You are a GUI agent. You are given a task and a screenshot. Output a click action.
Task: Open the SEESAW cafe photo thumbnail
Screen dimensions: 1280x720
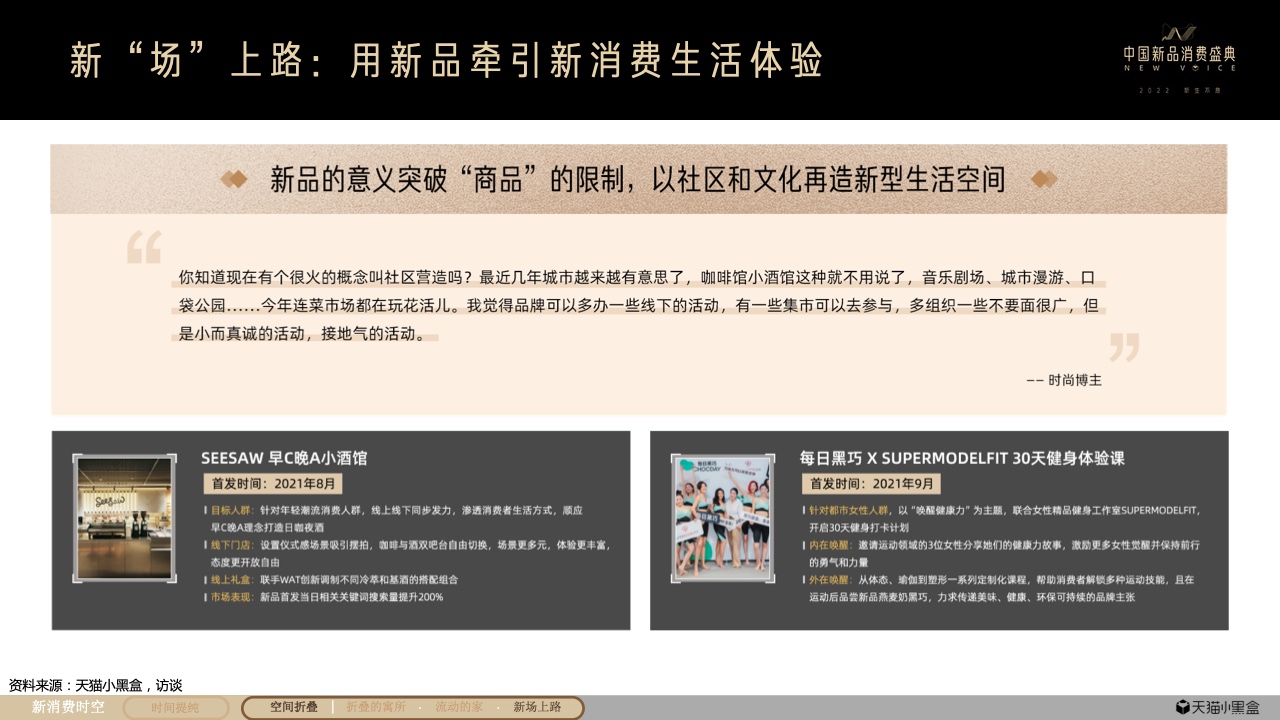(126, 518)
